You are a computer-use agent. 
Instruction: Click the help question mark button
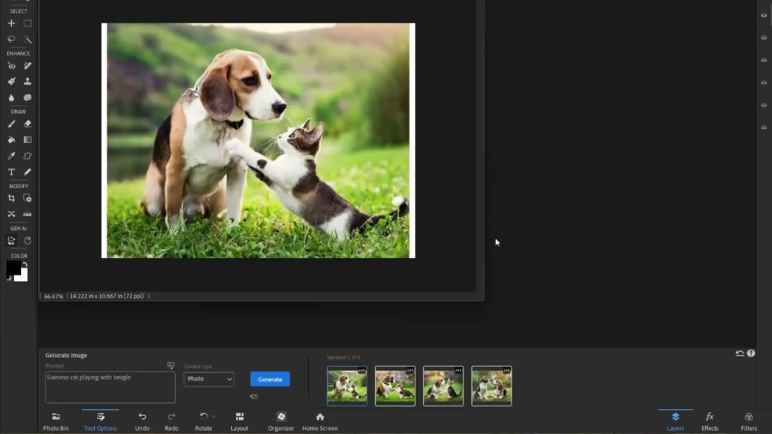(x=751, y=353)
